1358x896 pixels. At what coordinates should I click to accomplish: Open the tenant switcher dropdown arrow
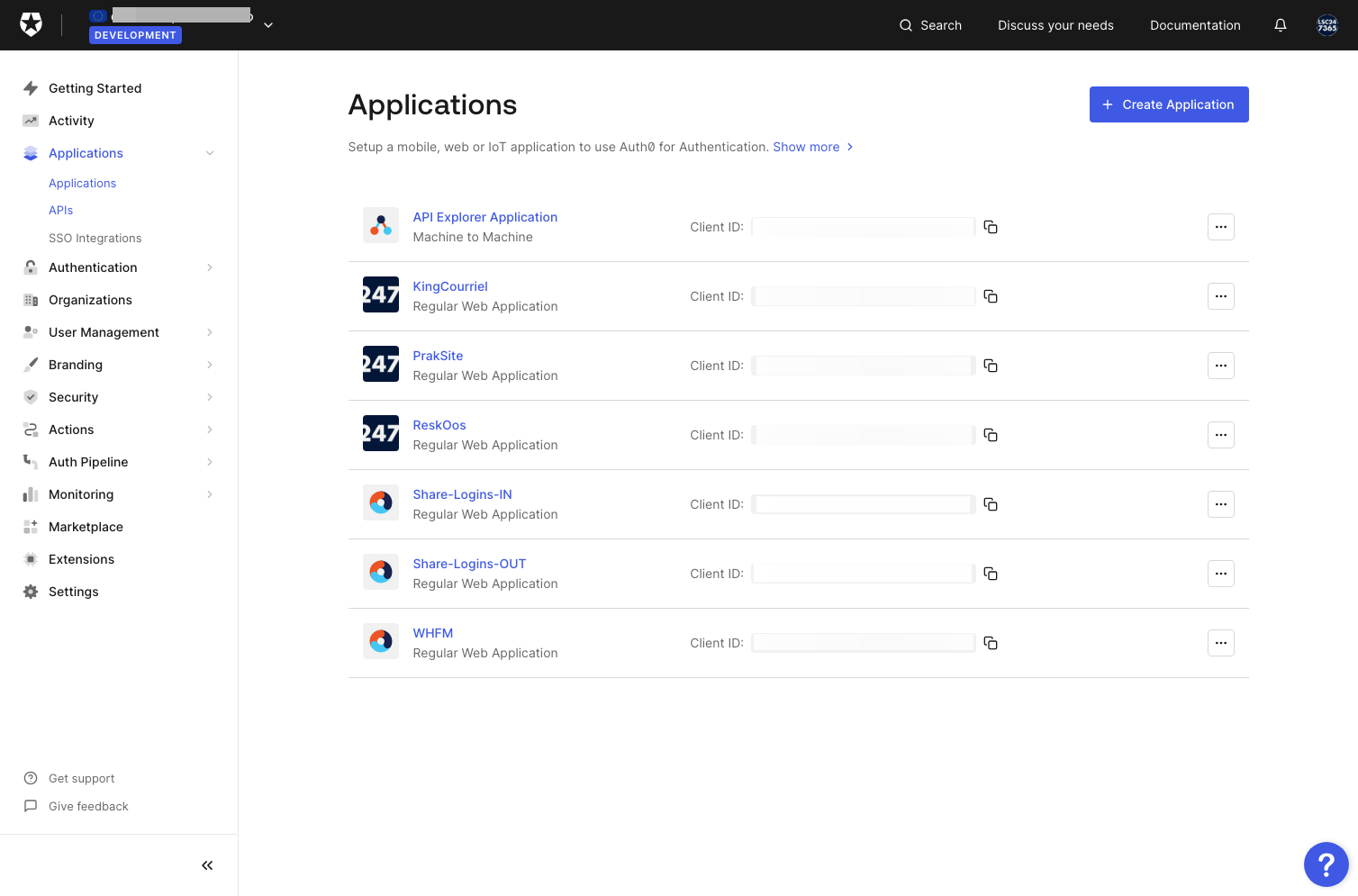(268, 25)
